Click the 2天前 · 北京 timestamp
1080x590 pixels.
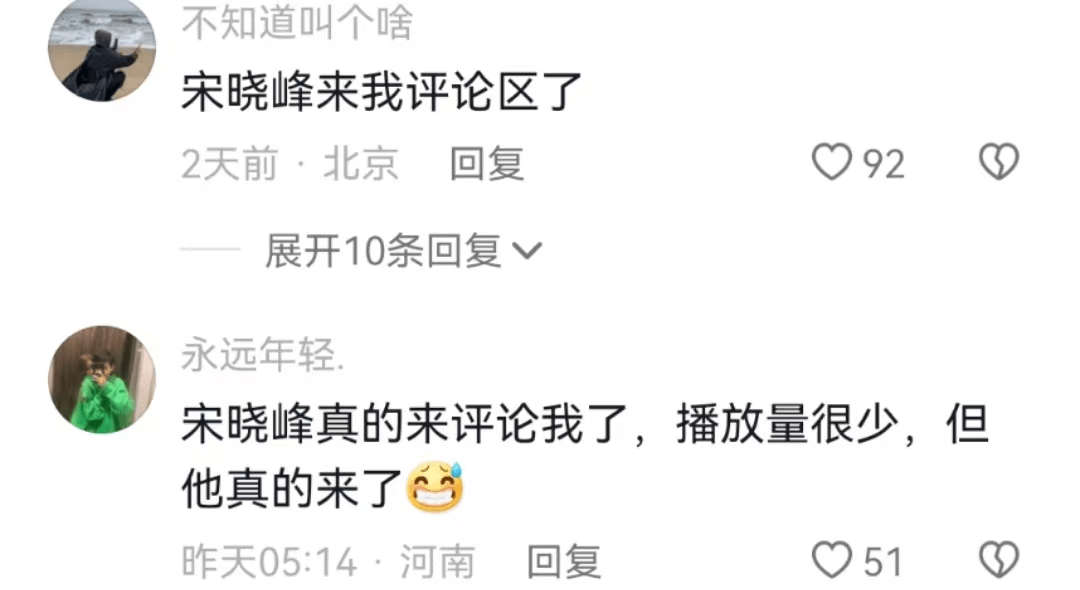290,164
